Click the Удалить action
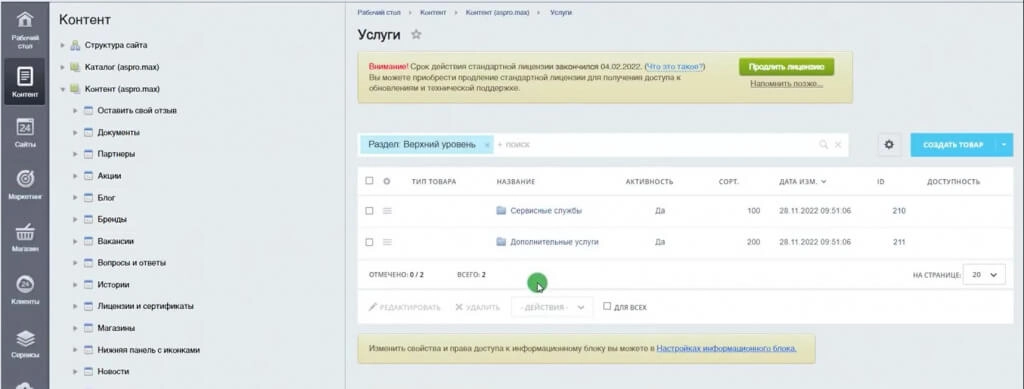 point(477,307)
